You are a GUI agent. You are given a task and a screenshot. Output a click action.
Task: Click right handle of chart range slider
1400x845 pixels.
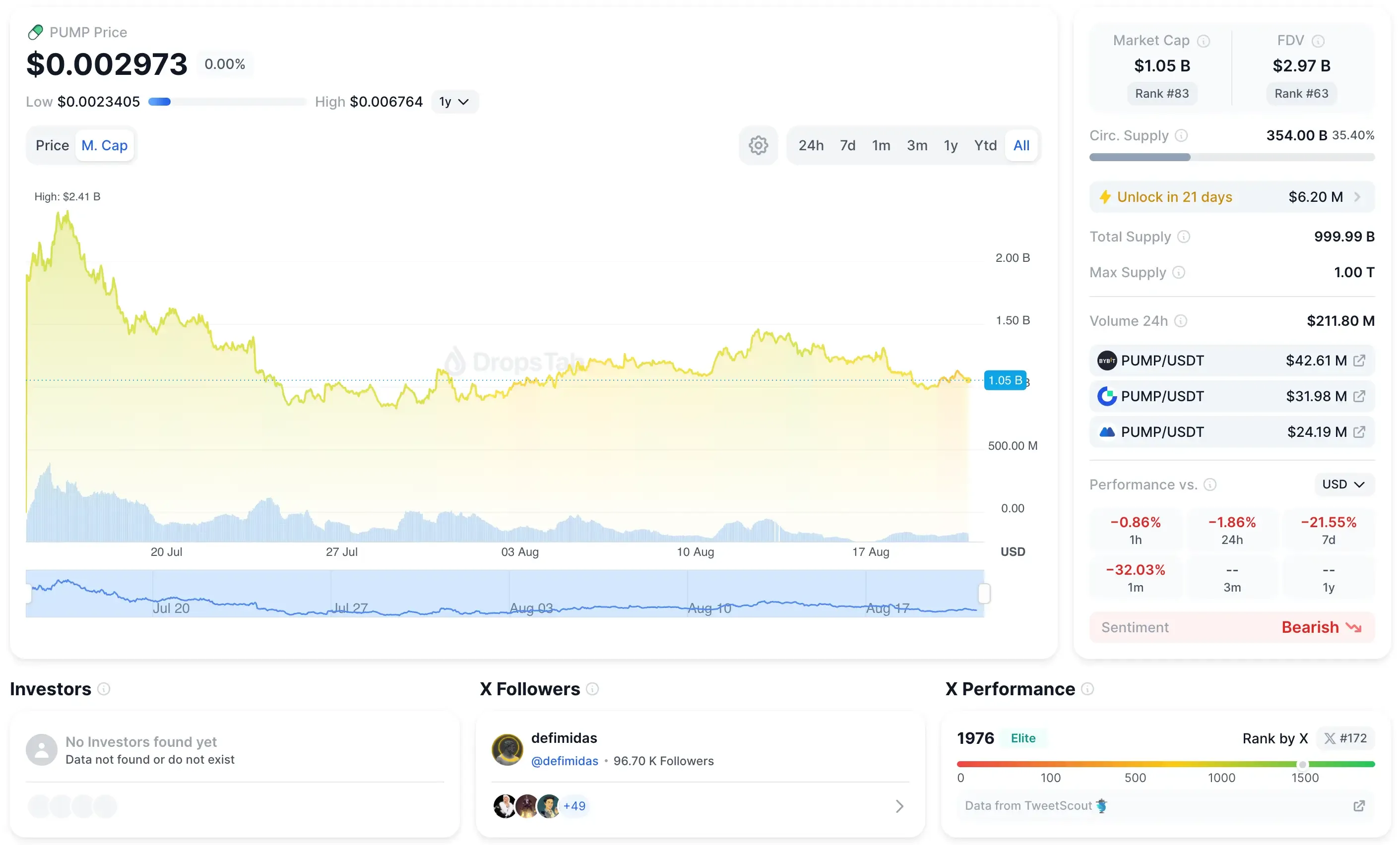pos(984,594)
